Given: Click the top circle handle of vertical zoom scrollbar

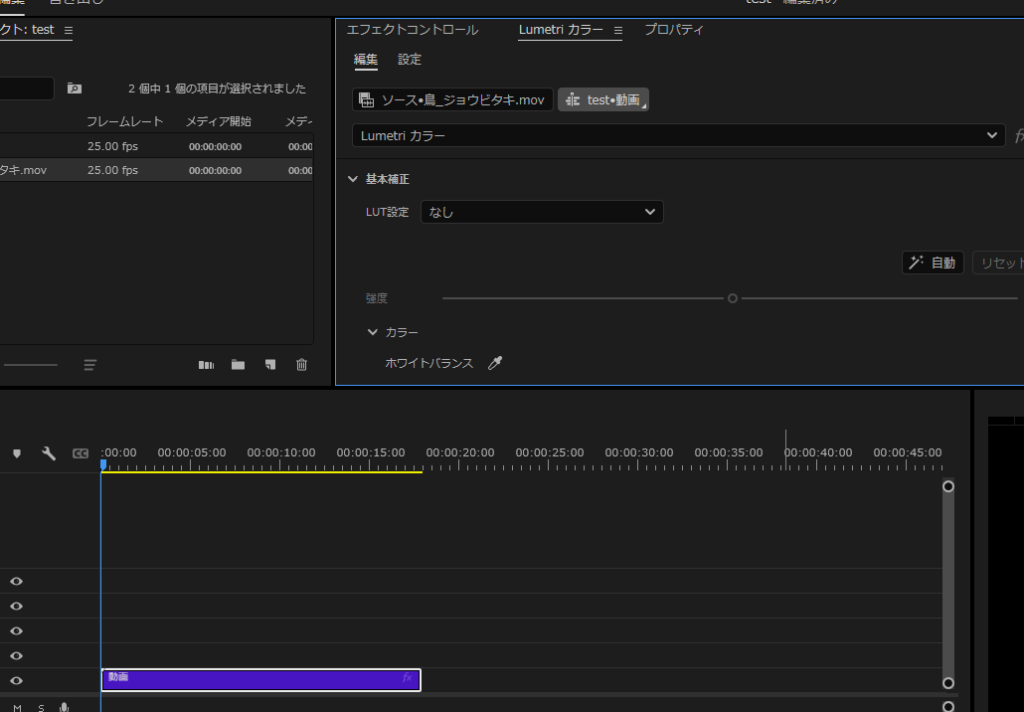Looking at the screenshot, I should tap(948, 487).
